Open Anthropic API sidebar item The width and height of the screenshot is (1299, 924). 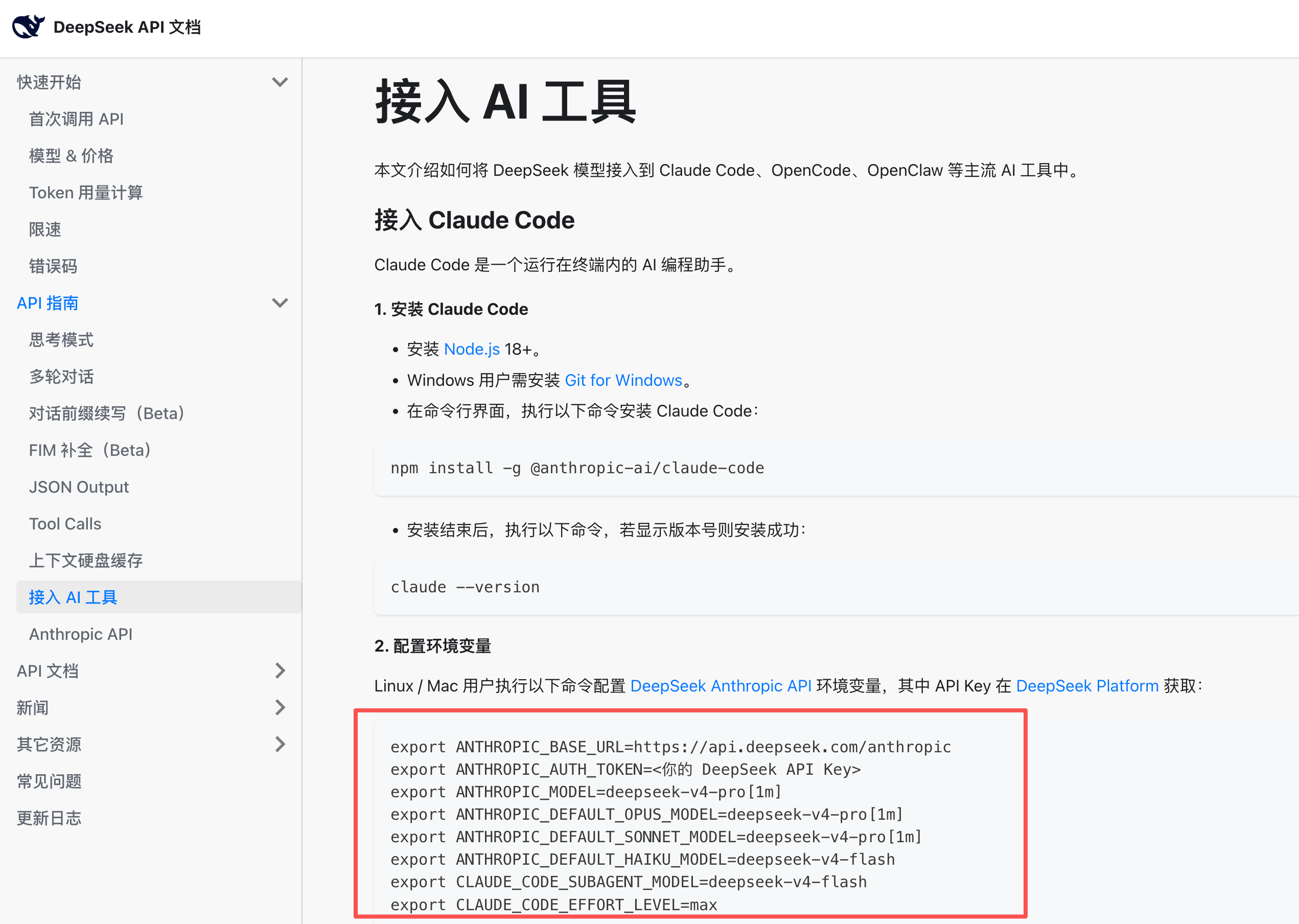tap(81, 634)
